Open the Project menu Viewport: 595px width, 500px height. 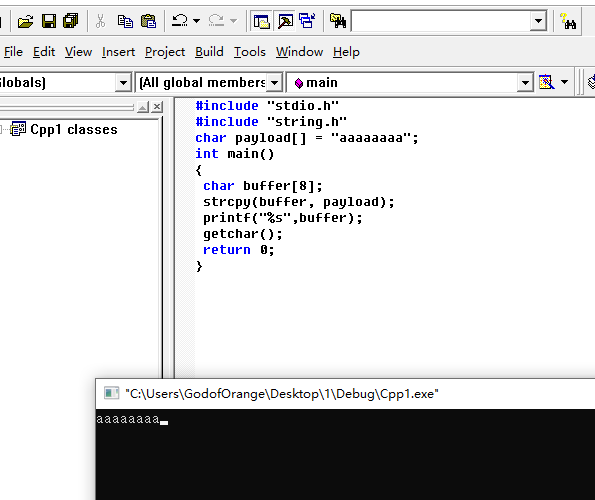165,52
